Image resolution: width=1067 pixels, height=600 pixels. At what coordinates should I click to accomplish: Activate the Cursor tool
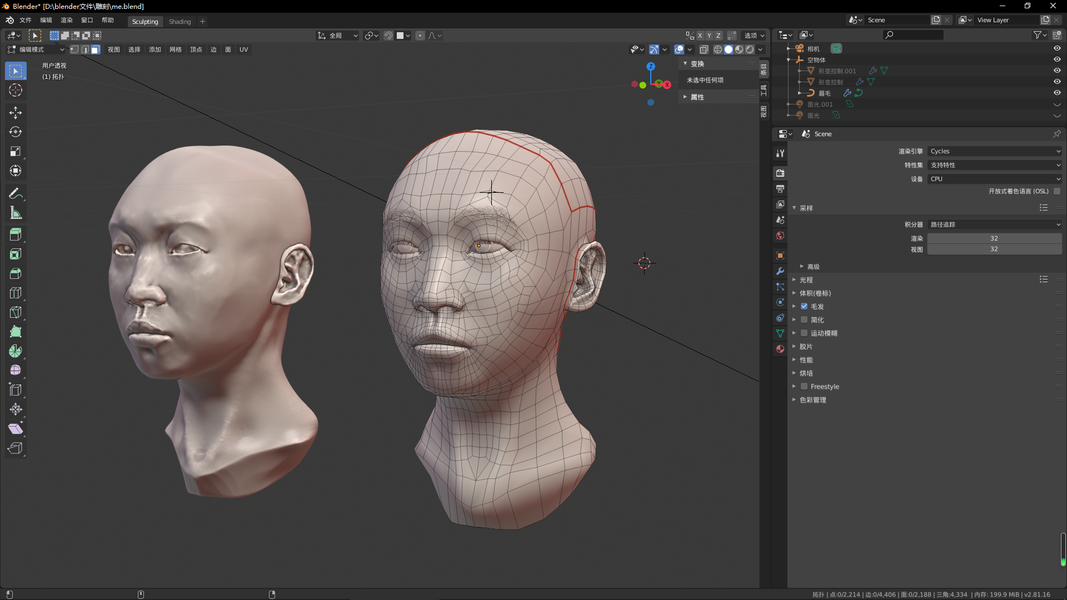(15, 91)
